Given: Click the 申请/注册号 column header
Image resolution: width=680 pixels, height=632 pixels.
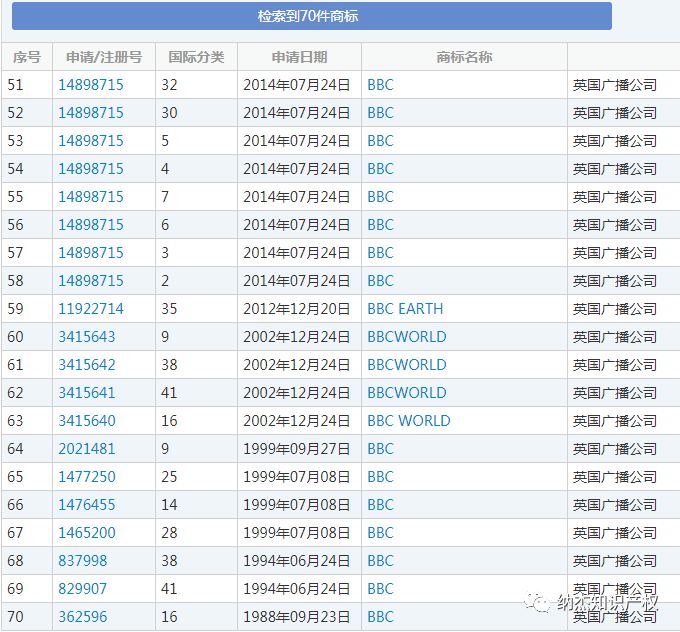Looking at the screenshot, I should click(x=104, y=57).
